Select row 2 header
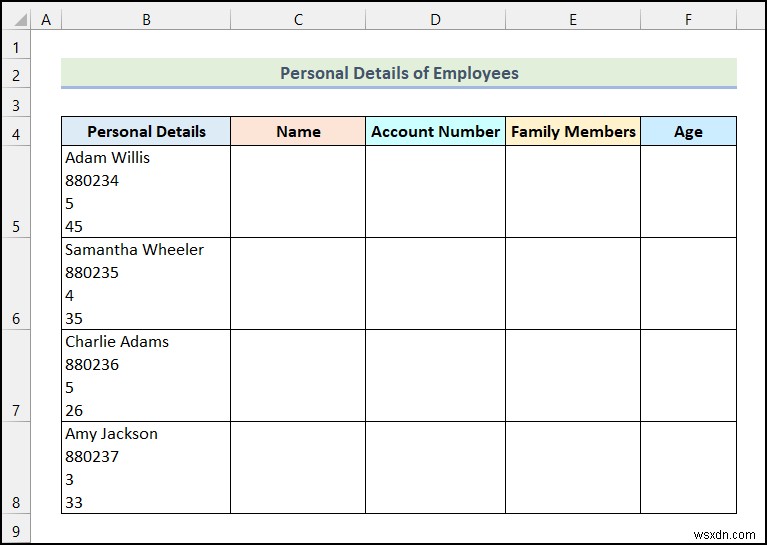The width and height of the screenshot is (767, 545). click(16, 75)
